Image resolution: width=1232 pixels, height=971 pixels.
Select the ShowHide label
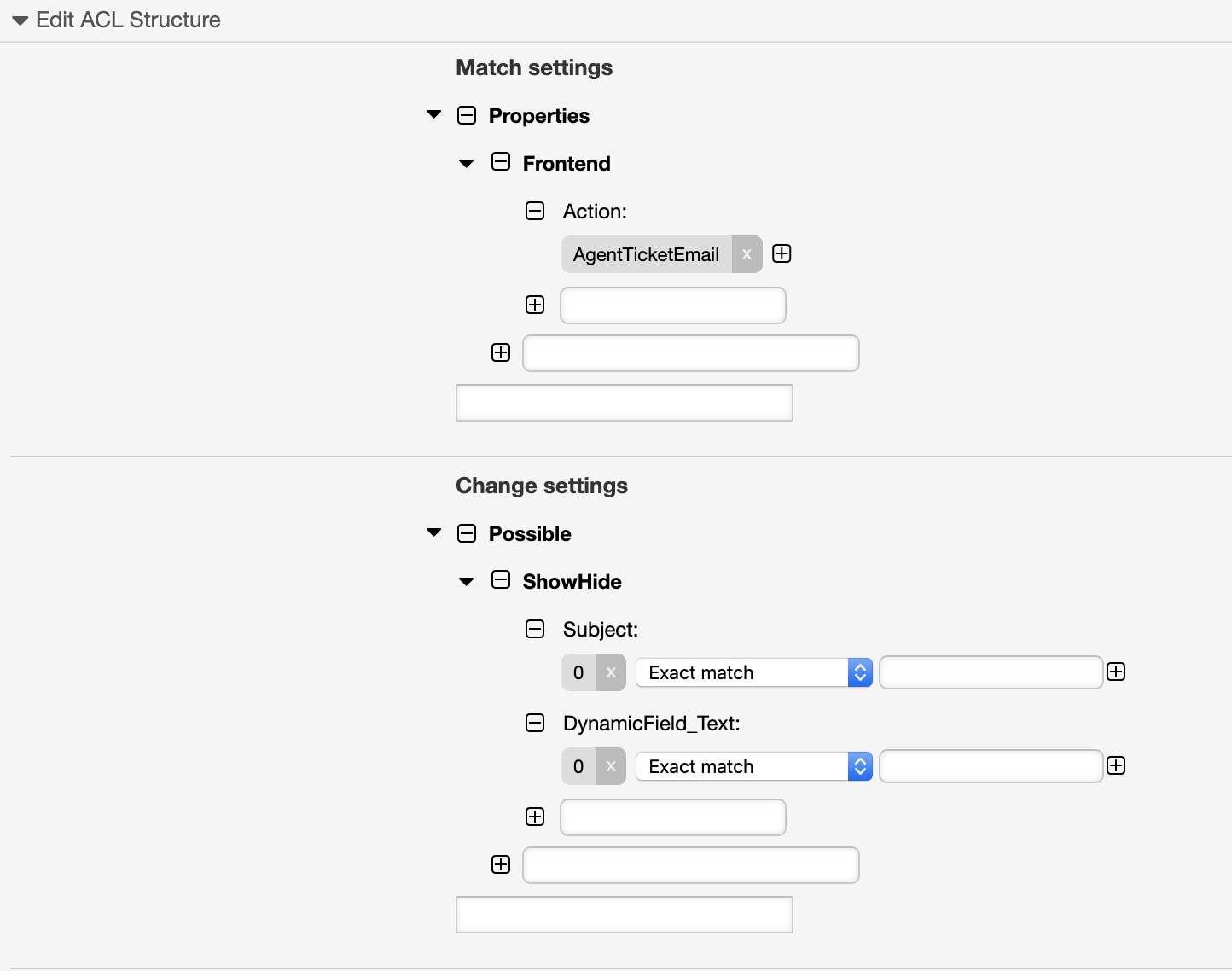[572, 582]
